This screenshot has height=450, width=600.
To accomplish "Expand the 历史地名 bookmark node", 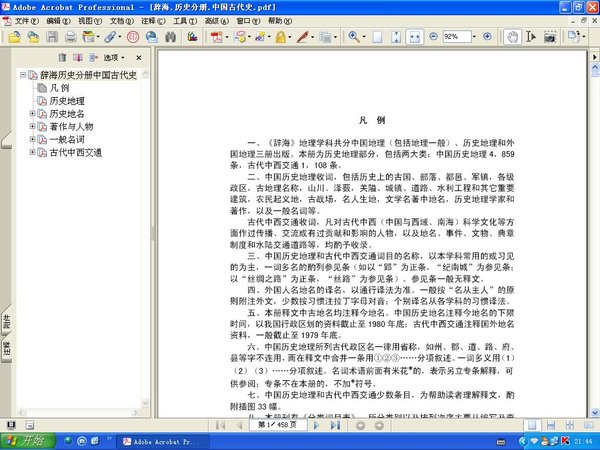I will coord(33,114).
